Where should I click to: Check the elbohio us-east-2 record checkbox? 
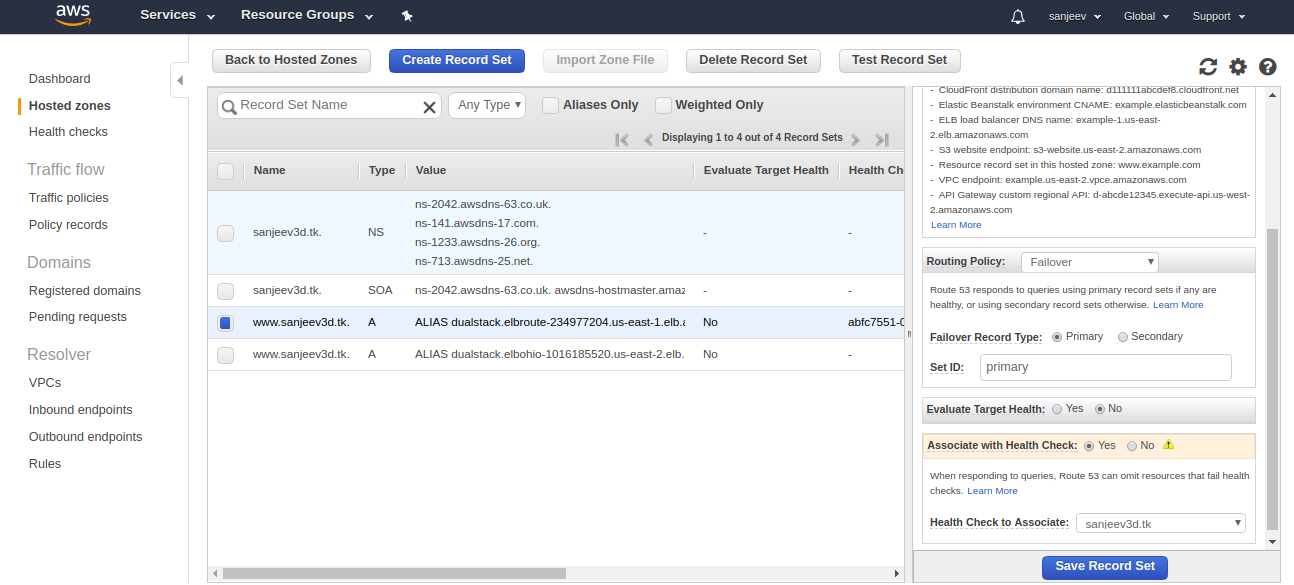point(225,355)
